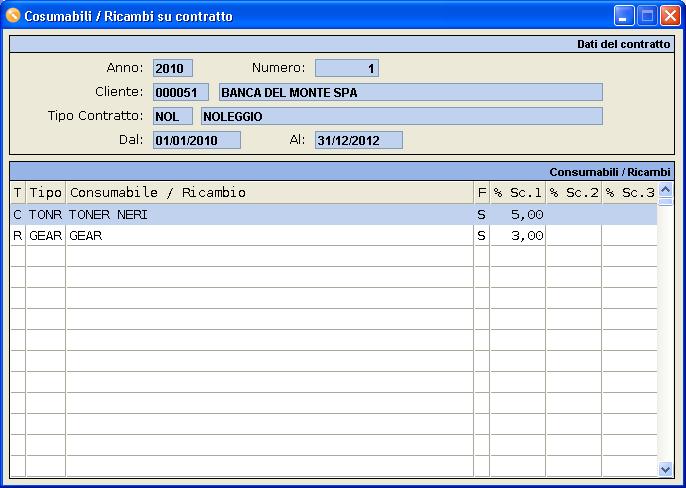Click the S flag in the GEAR row
This screenshot has height=488, width=686.
[482, 235]
